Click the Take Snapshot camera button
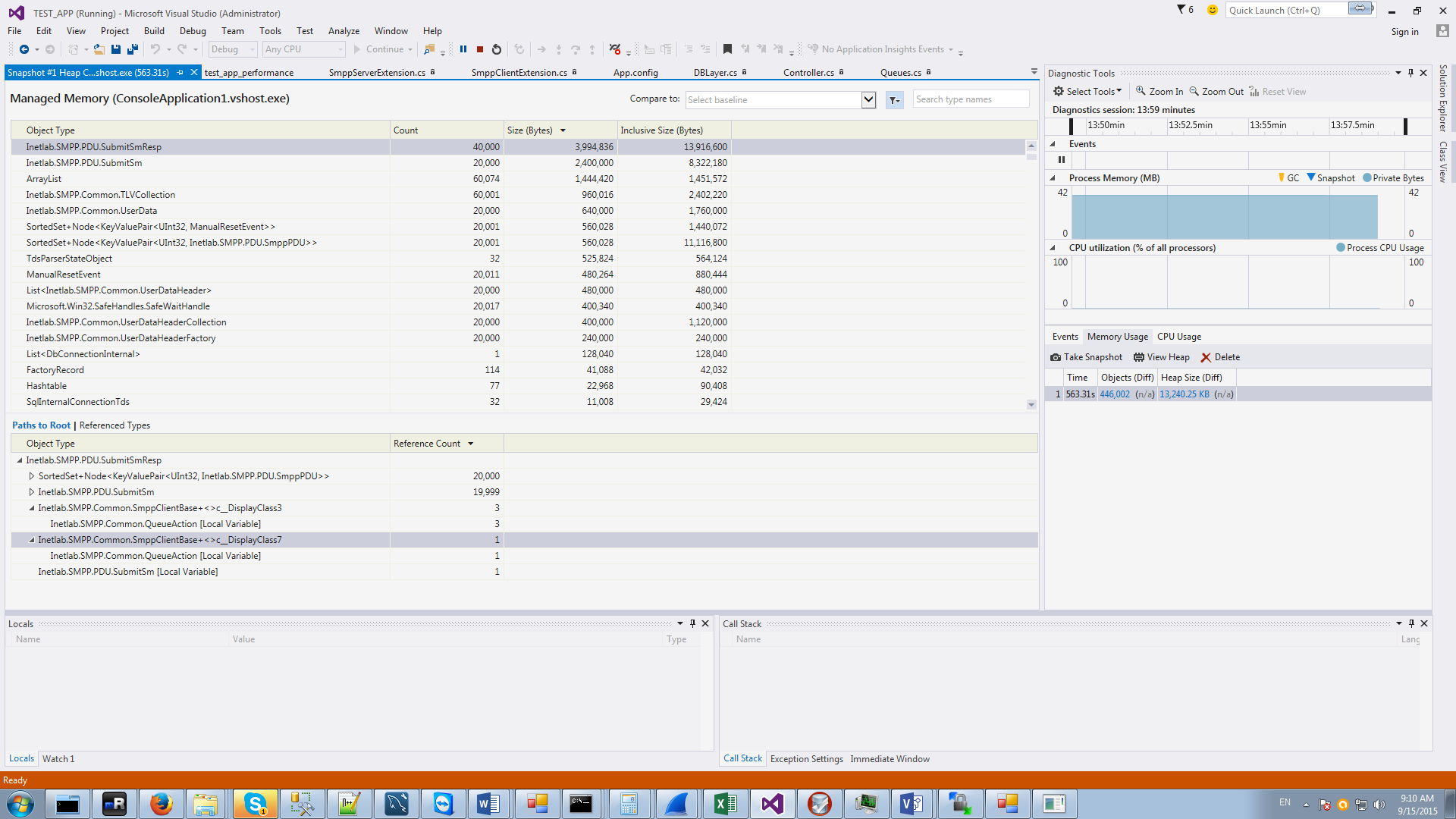The width and height of the screenshot is (1456, 819). click(1086, 357)
